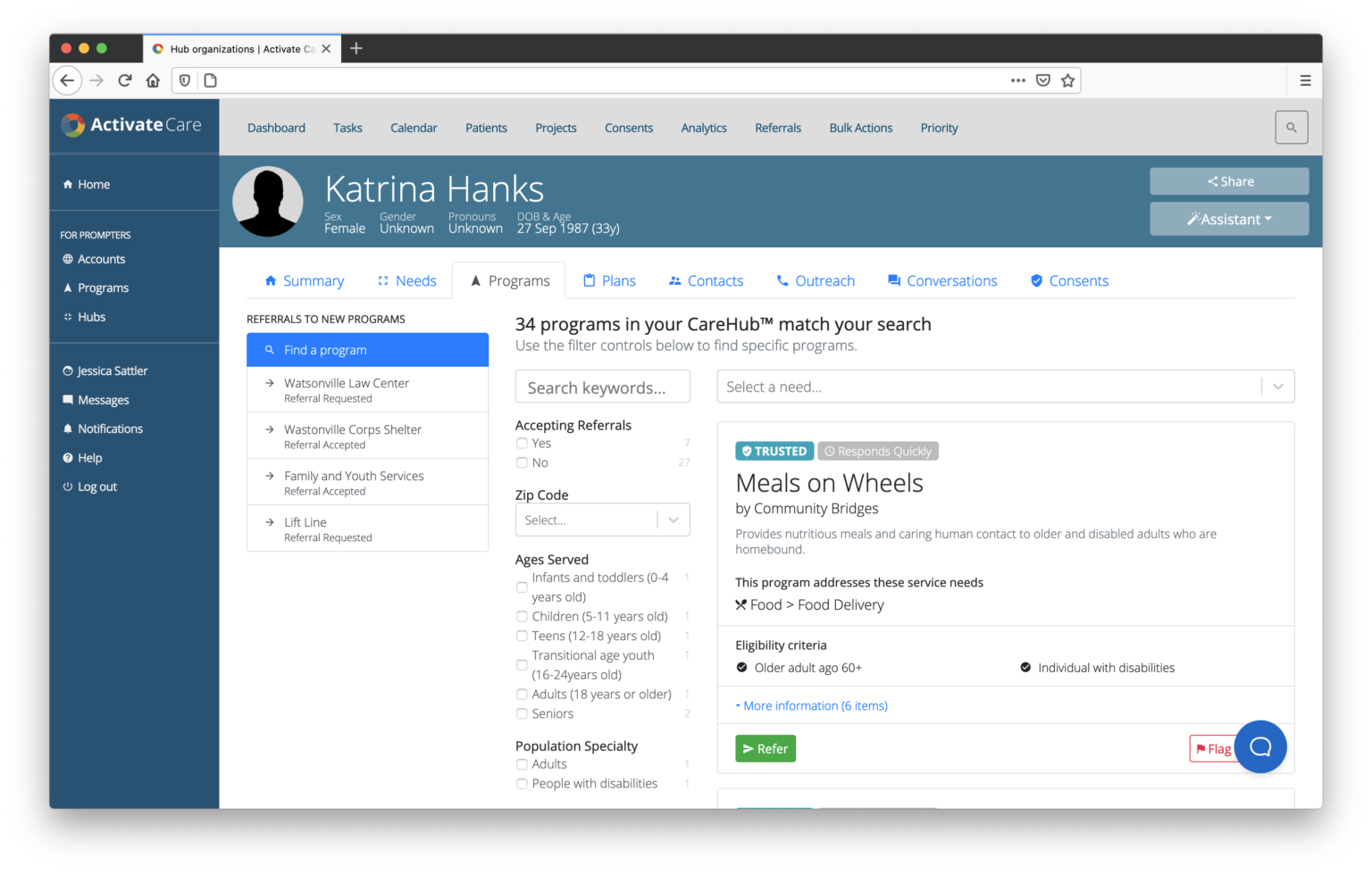Screen dimensions: 1372x874
Task: Open Programs in the left sidebar
Action: point(96,288)
